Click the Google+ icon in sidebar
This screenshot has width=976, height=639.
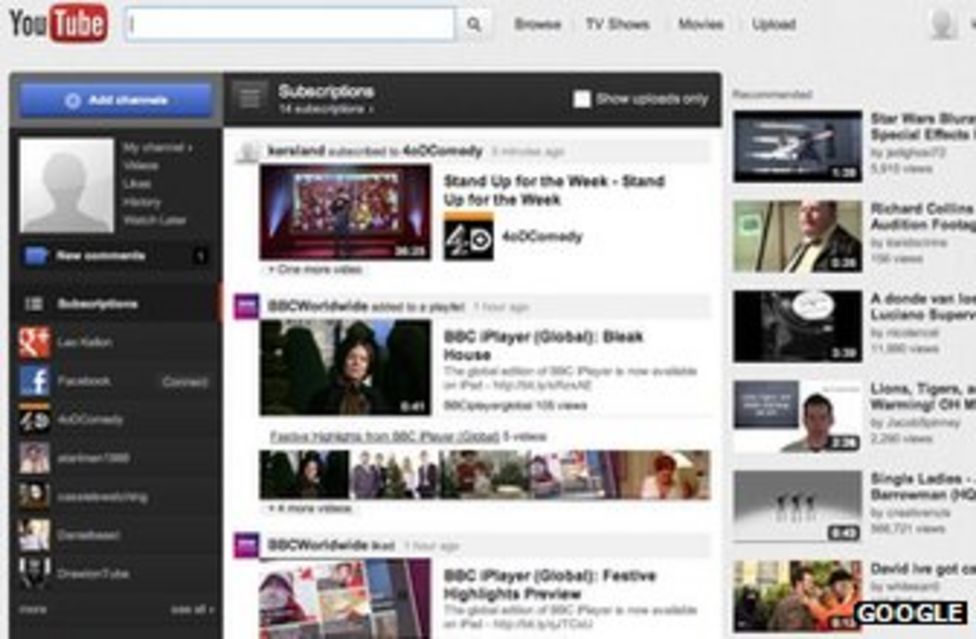click(34, 342)
